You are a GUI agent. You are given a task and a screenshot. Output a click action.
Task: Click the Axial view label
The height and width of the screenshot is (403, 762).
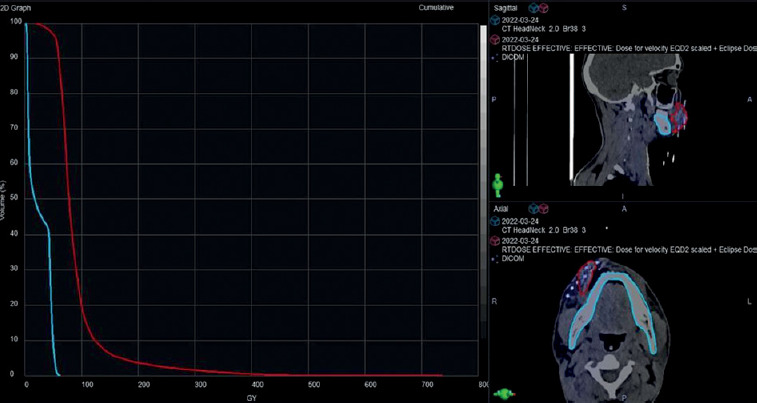click(500, 209)
